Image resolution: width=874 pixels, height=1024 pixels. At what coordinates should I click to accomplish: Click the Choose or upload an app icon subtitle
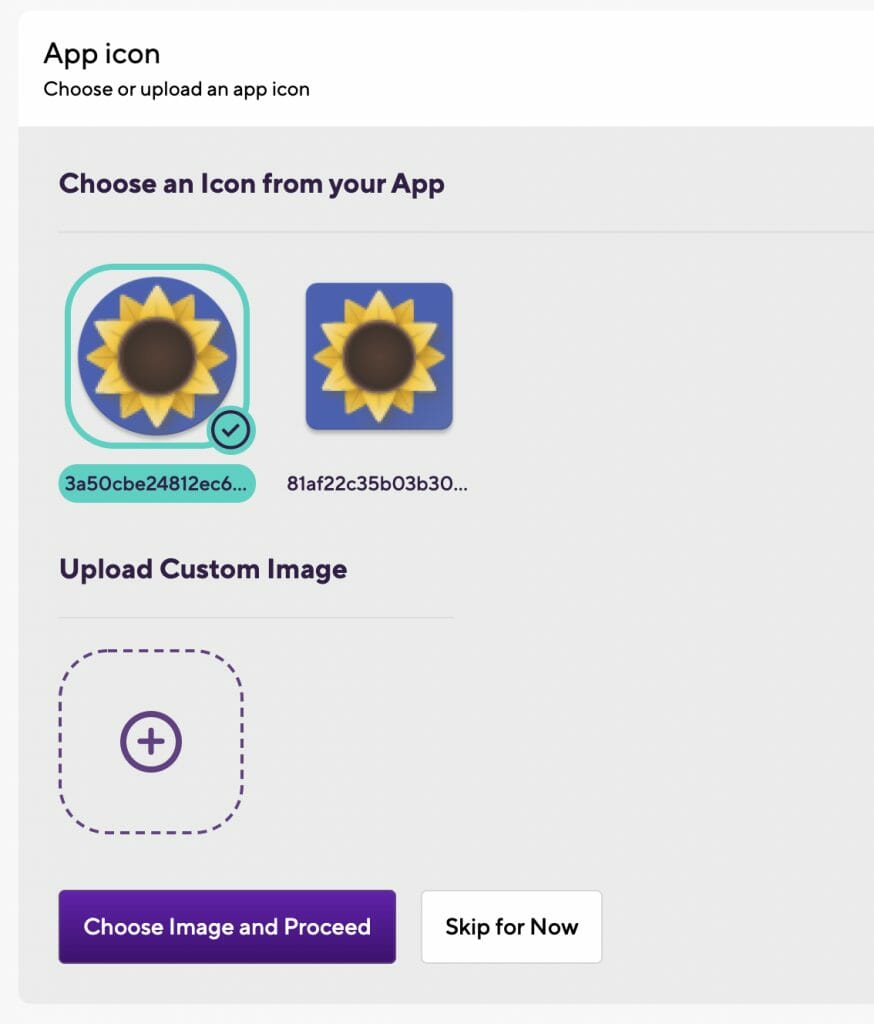pos(175,89)
